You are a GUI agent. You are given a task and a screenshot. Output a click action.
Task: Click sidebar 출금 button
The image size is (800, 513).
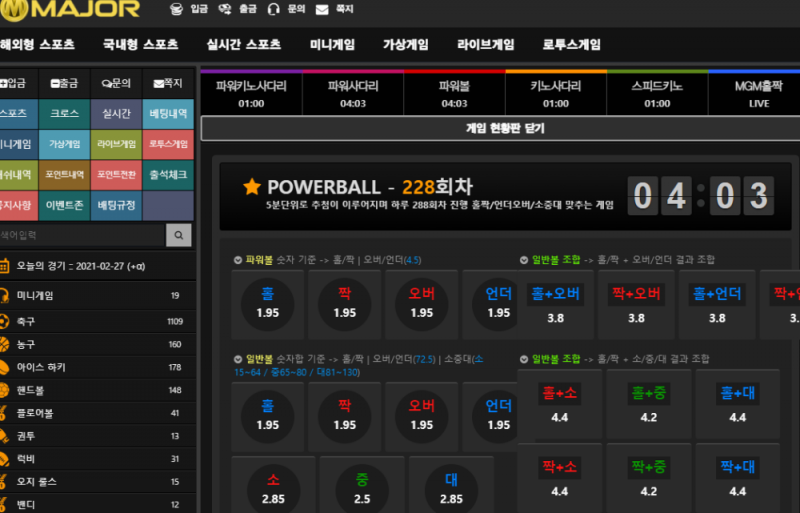[65, 83]
